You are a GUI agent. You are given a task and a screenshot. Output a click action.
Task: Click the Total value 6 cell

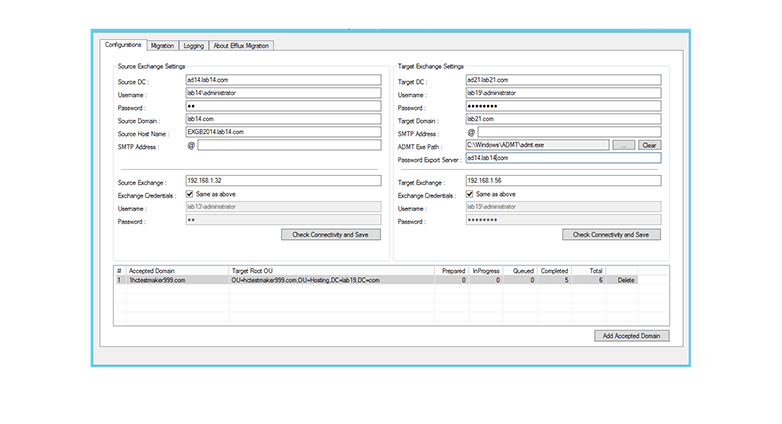pyautogui.click(x=589, y=280)
